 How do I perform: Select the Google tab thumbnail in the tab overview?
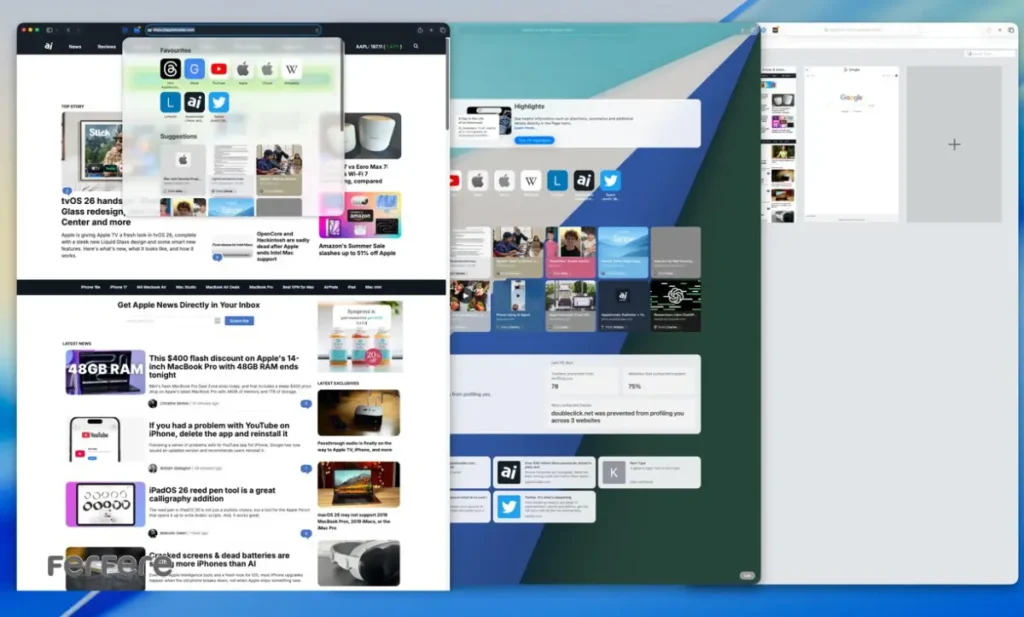click(851, 142)
